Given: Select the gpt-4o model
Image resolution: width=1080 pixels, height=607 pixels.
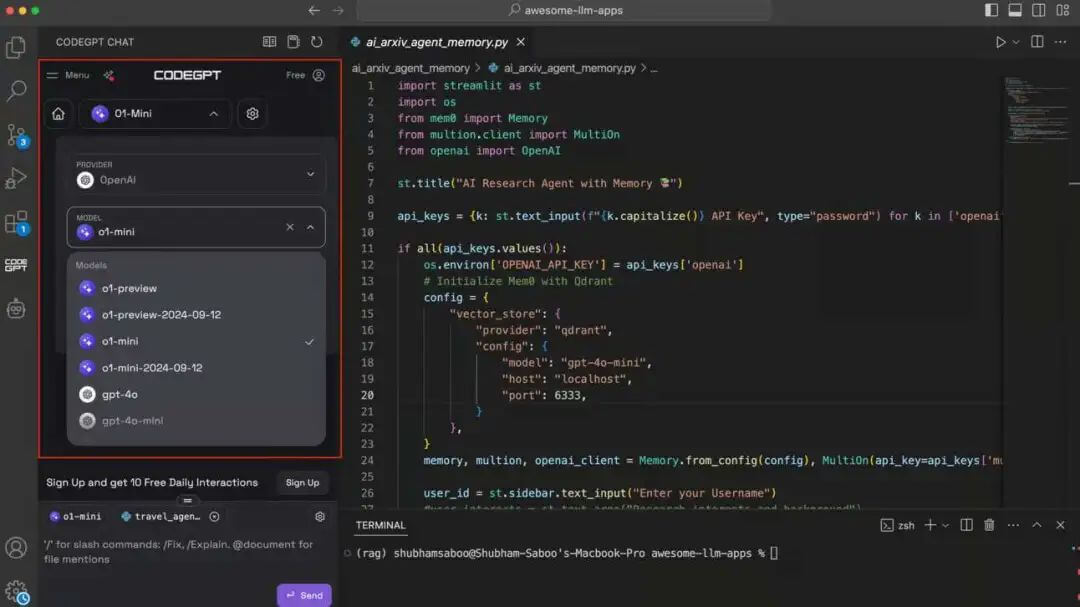Looking at the screenshot, I should pos(196,394).
